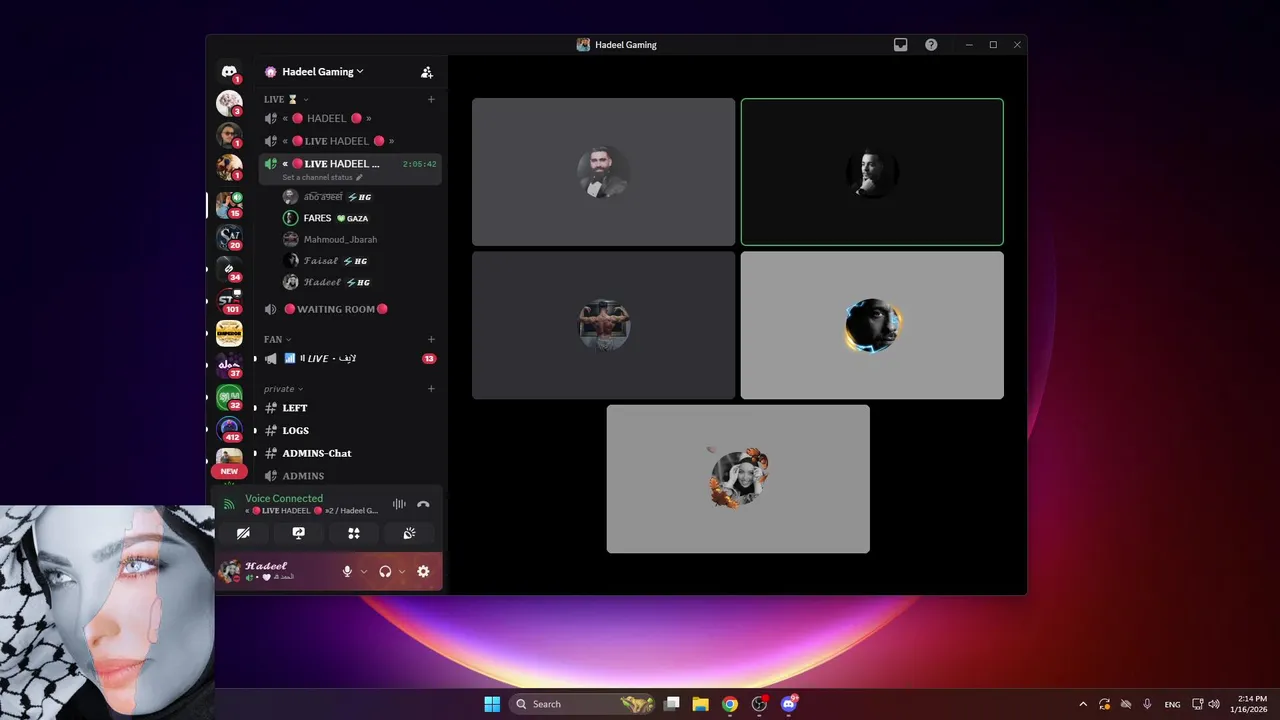Open the LOGS text channel
Viewport: 1280px width, 720px height.
(350, 430)
